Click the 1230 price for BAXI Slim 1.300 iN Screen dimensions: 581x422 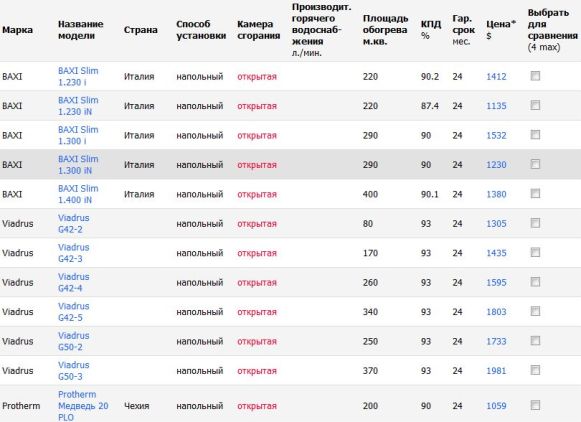coord(496,165)
